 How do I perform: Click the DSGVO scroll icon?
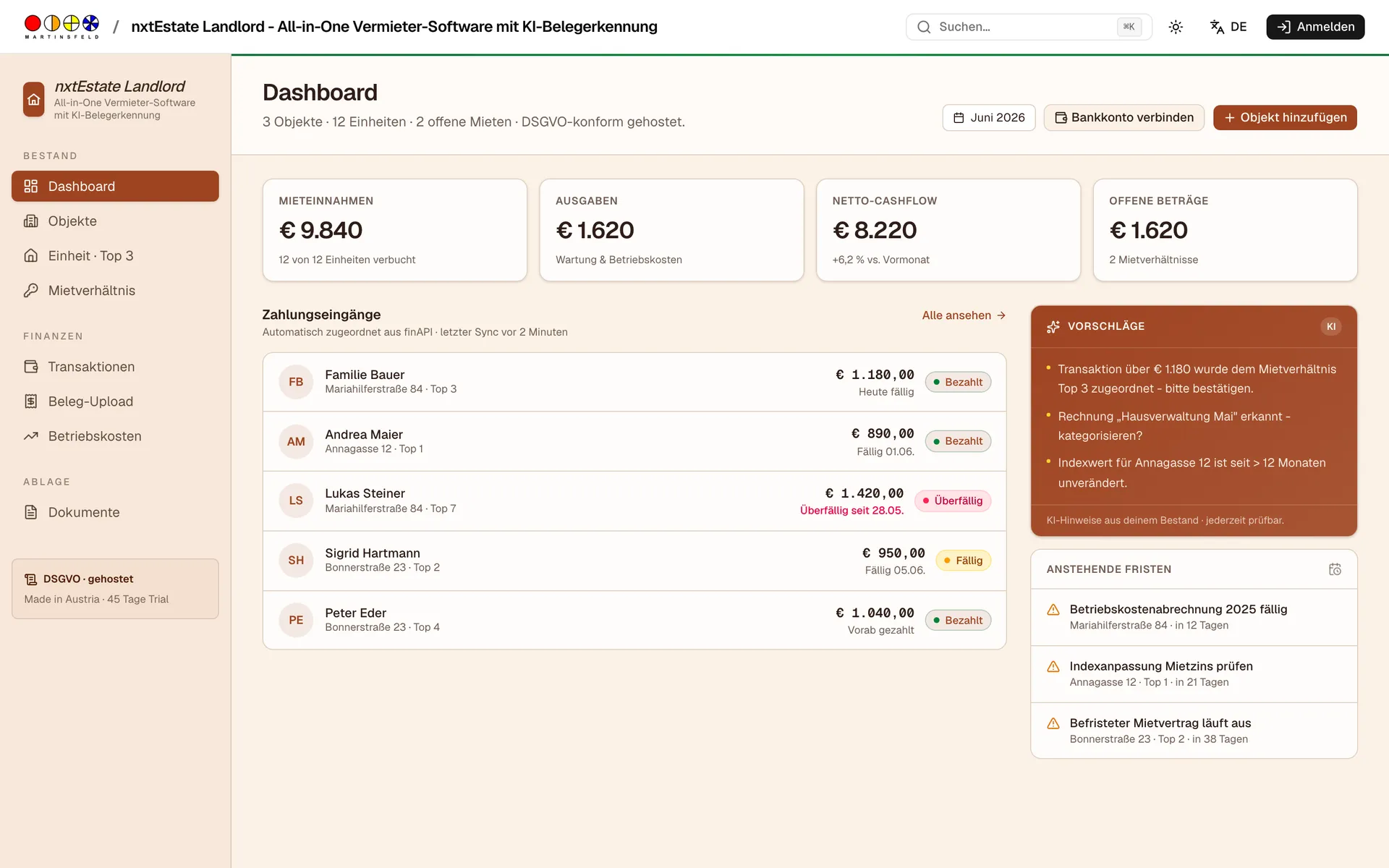30,579
